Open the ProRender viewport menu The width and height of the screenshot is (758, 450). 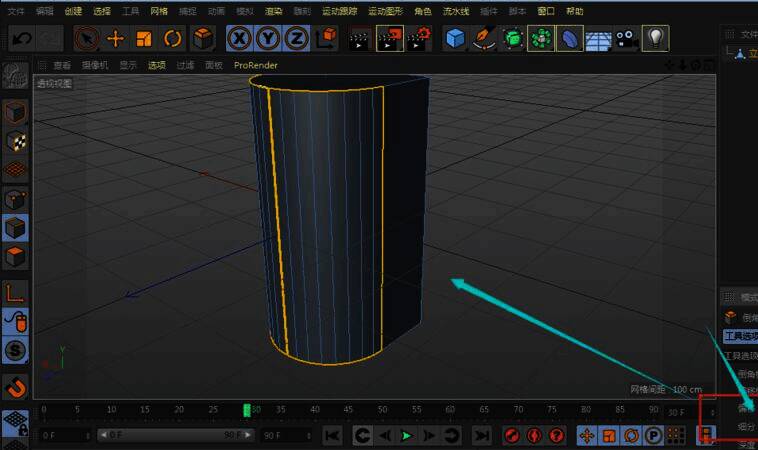(x=256, y=65)
